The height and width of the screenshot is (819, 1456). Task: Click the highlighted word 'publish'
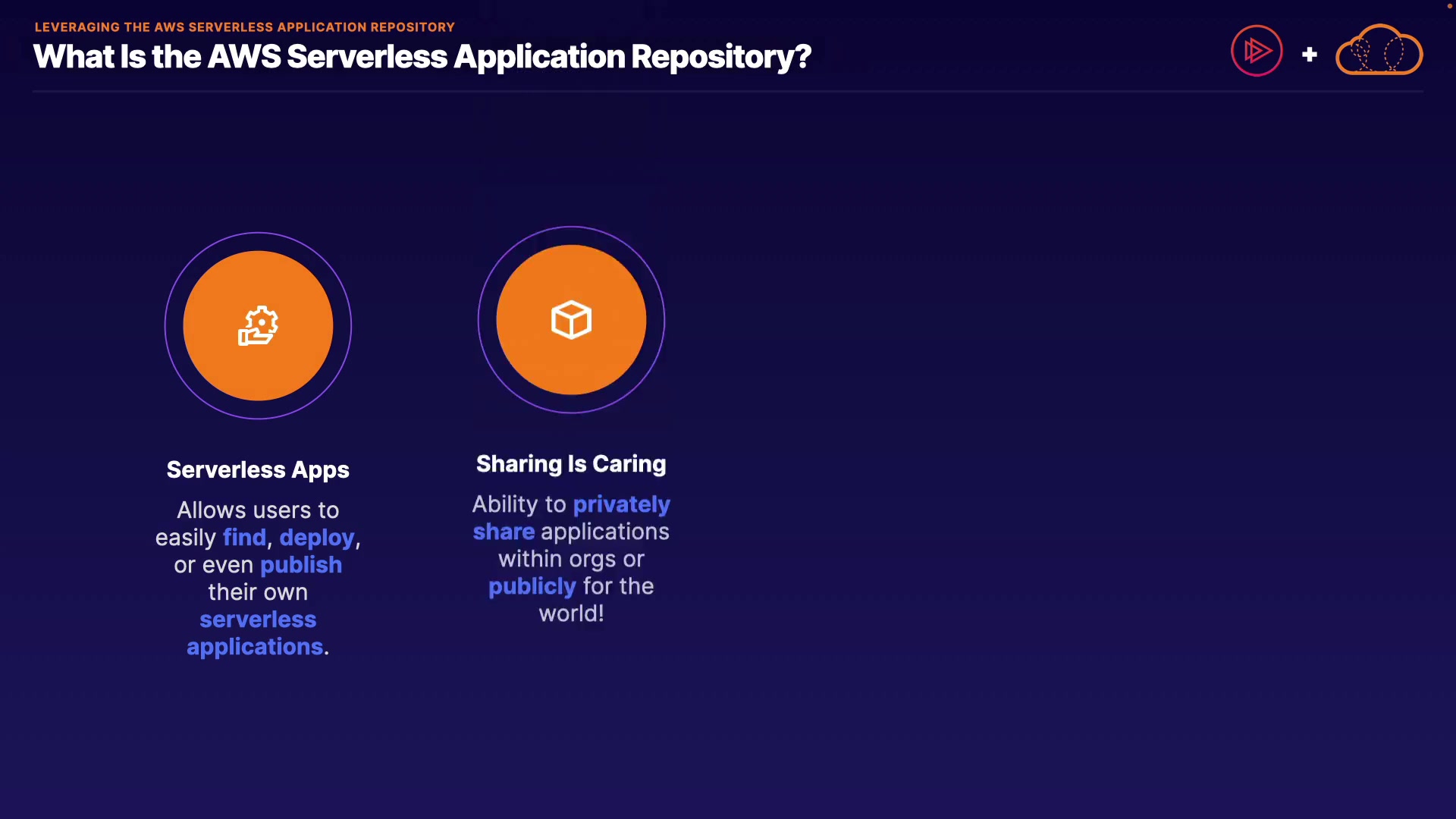tap(300, 565)
